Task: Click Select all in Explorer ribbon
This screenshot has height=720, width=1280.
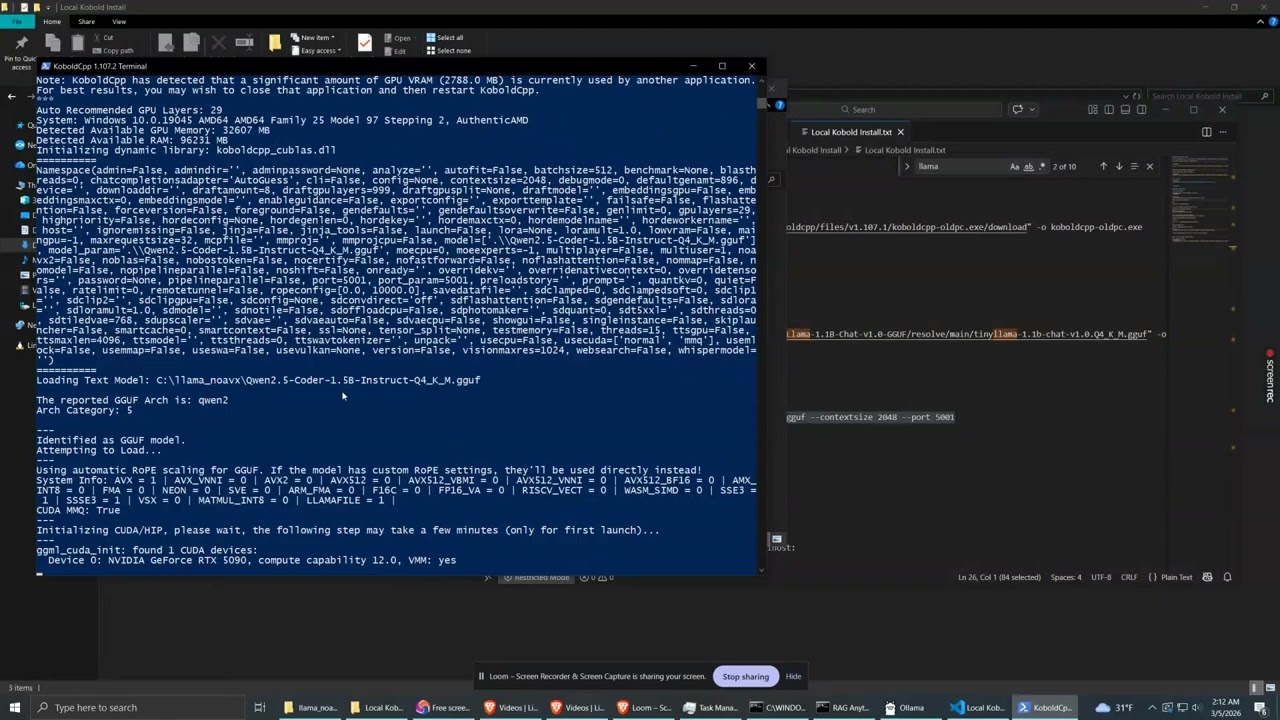Action: [445, 38]
